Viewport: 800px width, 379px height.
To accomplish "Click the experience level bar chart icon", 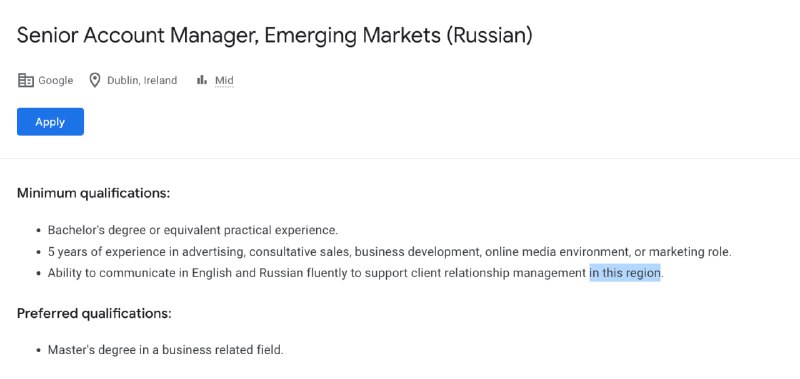I will point(202,80).
